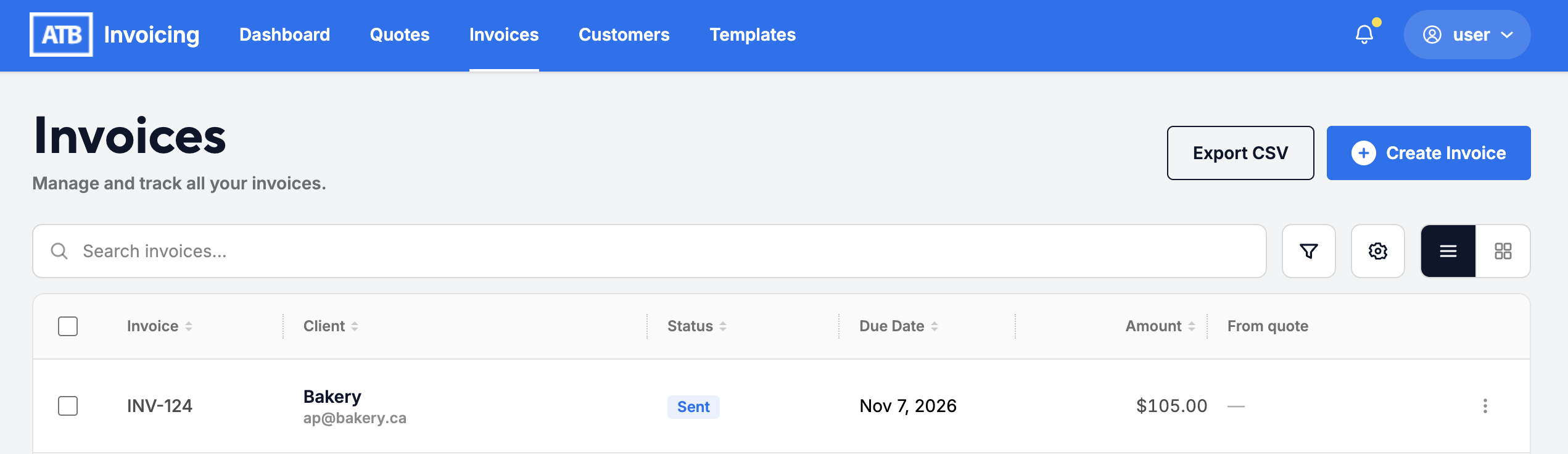Select the INV-124 row checkbox
The height and width of the screenshot is (454, 1568).
click(x=68, y=406)
